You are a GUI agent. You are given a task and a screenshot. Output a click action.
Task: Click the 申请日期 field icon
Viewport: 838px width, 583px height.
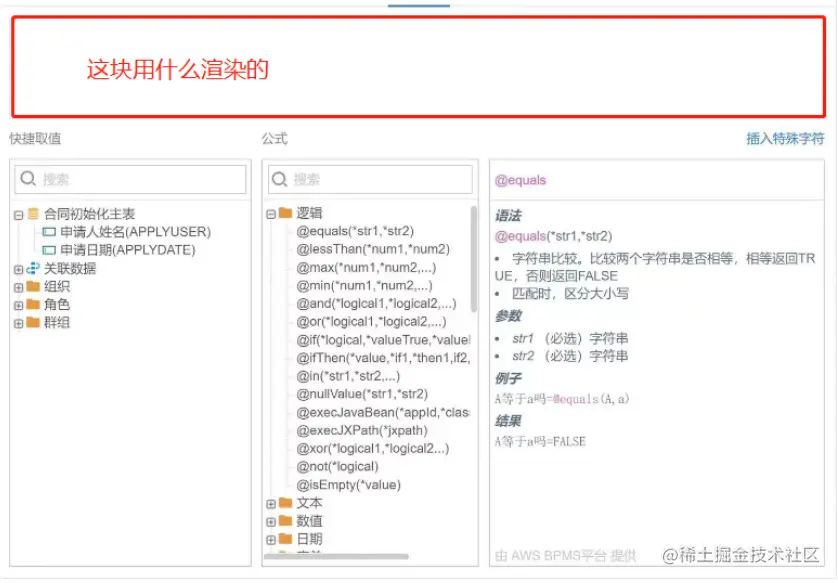[49, 250]
